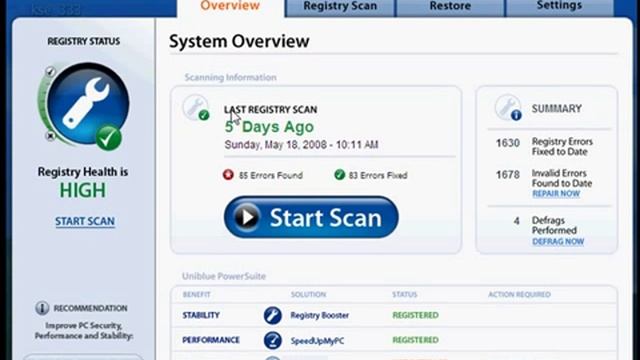
Task: Open the Registry Scan tab
Action: (x=340, y=8)
